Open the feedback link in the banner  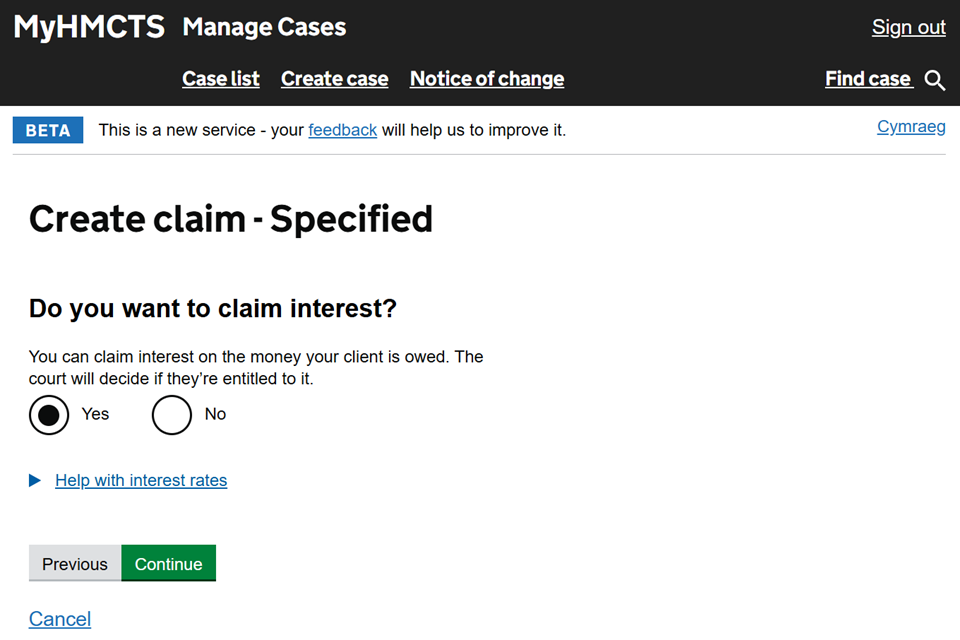pos(342,130)
